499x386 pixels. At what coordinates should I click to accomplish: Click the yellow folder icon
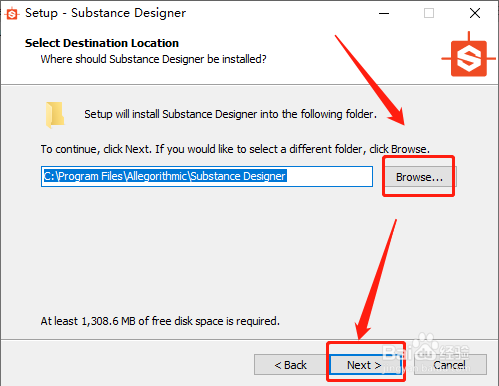click(55, 115)
